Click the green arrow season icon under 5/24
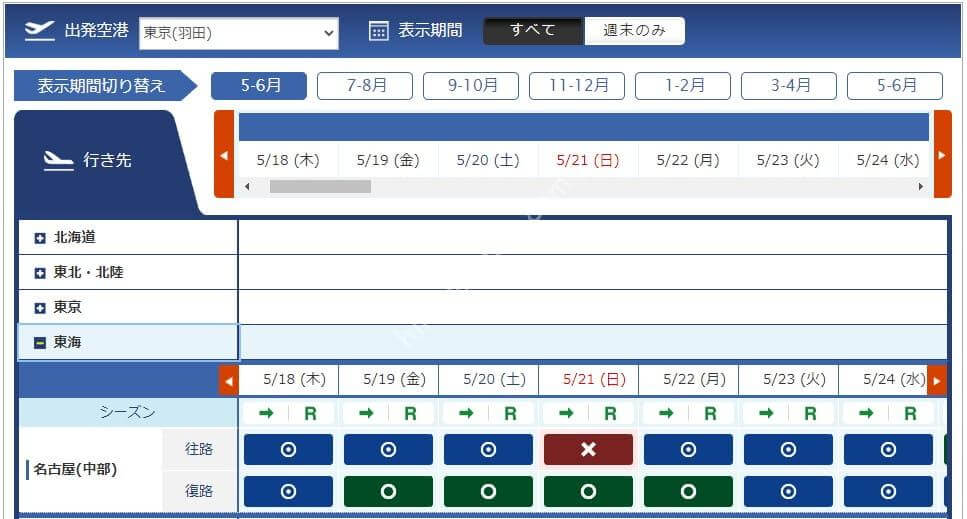 [x=866, y=413]
